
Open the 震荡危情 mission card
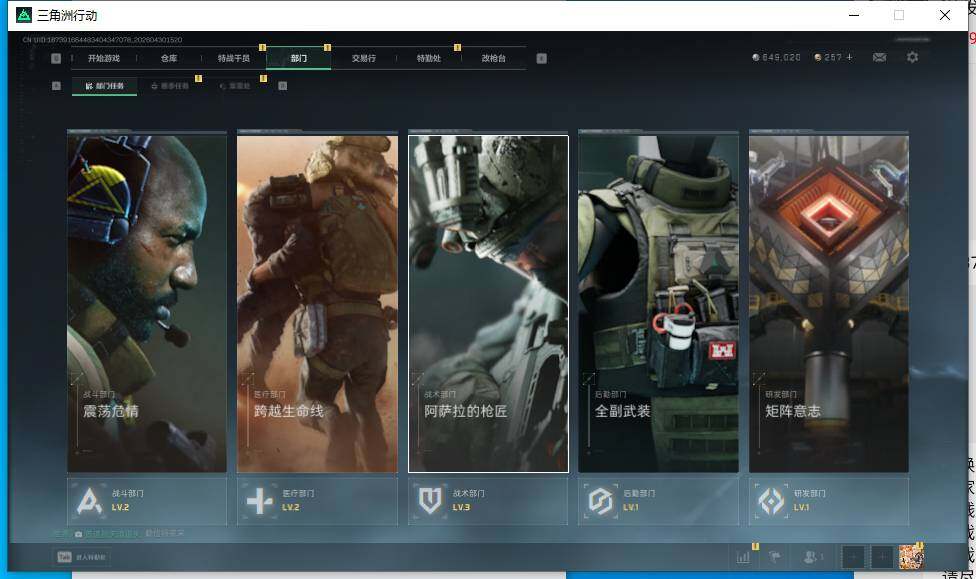coord(147,300)
